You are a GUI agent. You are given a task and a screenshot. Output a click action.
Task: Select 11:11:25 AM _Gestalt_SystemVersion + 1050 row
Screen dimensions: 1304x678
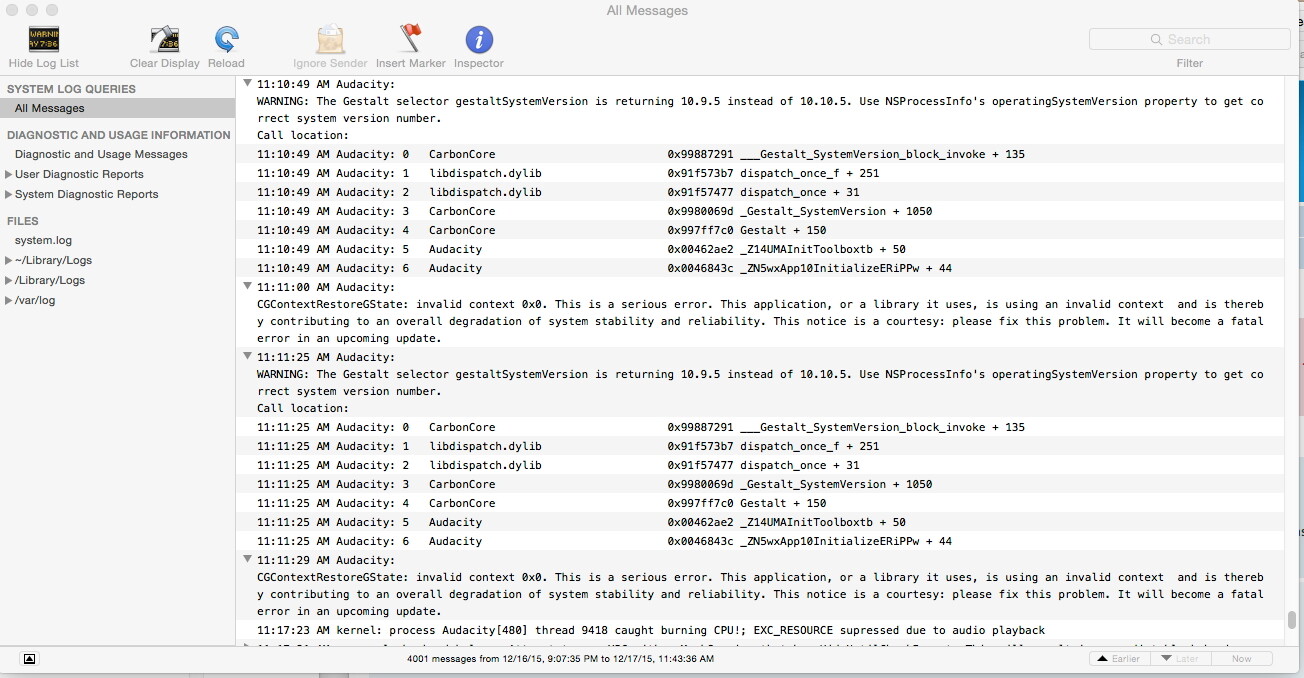(x=760, y=484)
